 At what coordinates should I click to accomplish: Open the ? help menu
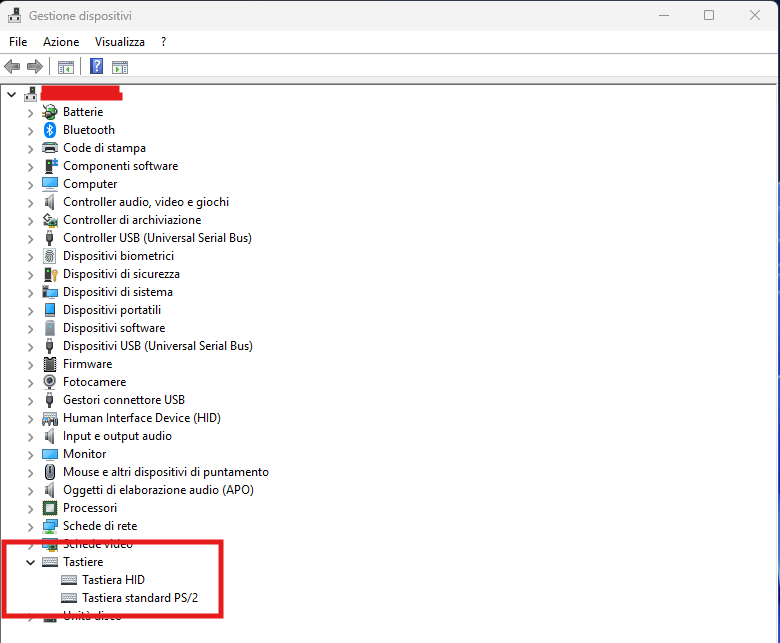tap(163, 42)
